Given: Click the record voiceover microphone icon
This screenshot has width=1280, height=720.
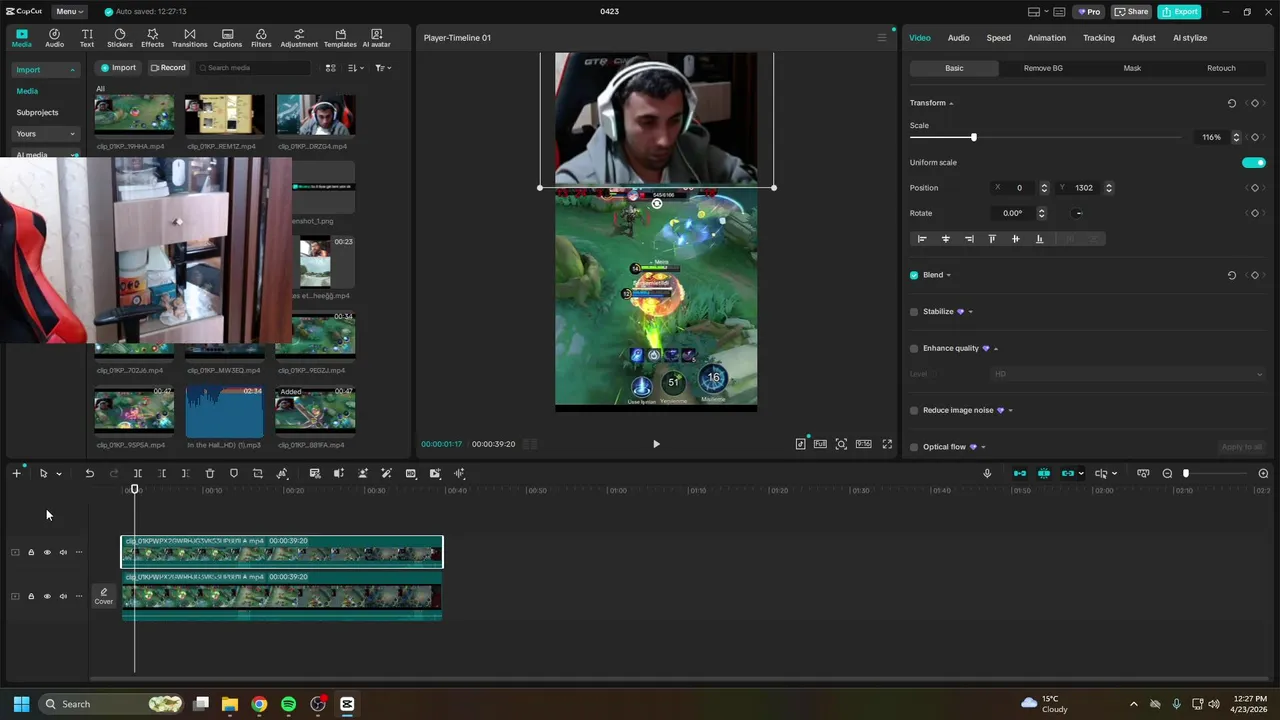Looking at the screenshot, I should (987, 474).
